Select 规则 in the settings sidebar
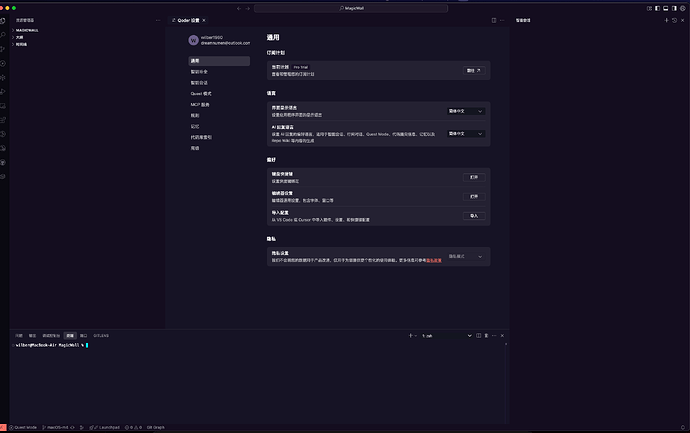The image size is (690, 433). (219, 115)
